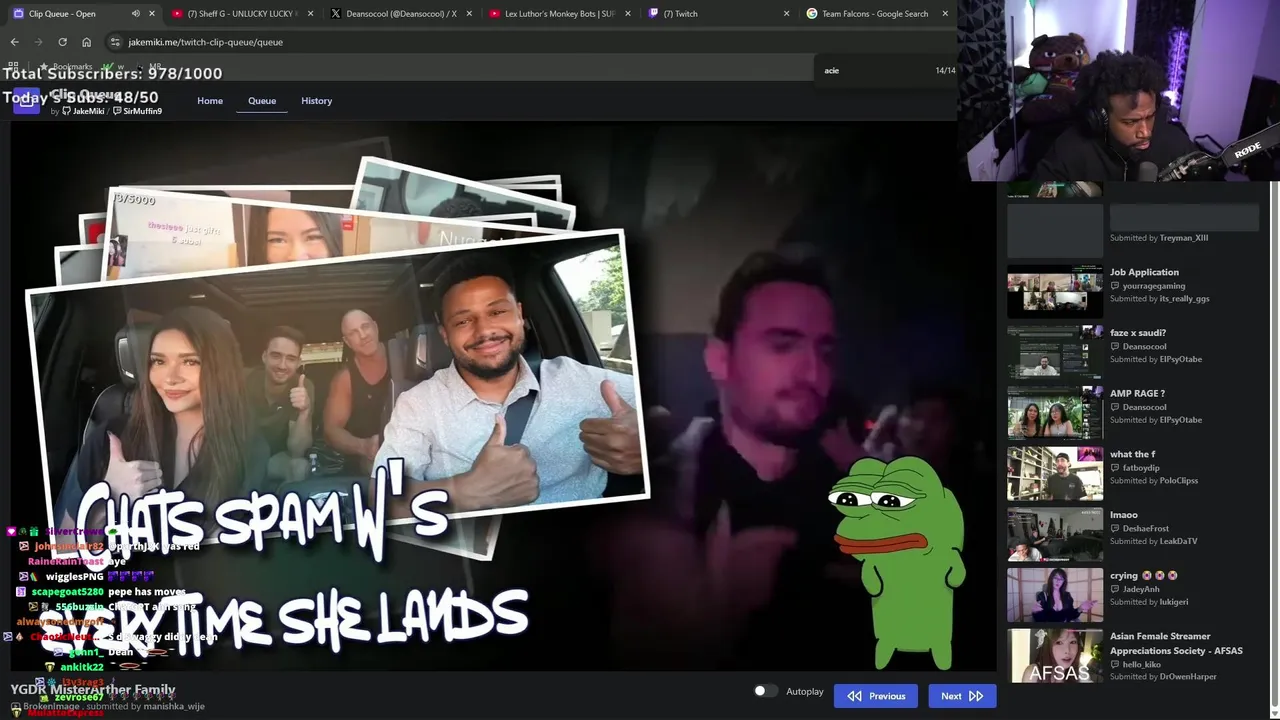Open the SirMuffin9 Twitch link
This screenshot has width=1280, height=720.
pyautogui.click(x=137, y=111)
